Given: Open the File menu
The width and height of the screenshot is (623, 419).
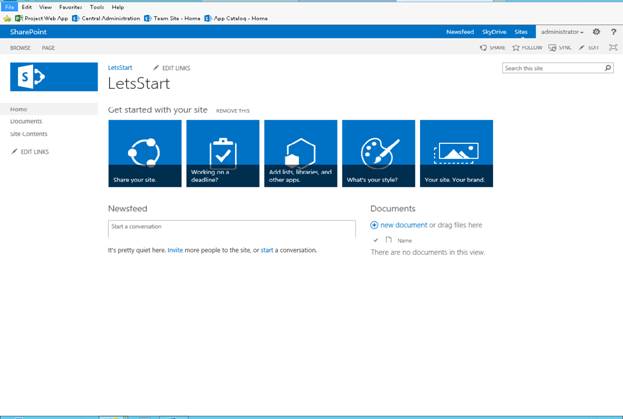Looking at the screenshot, I should click(9, 7).
